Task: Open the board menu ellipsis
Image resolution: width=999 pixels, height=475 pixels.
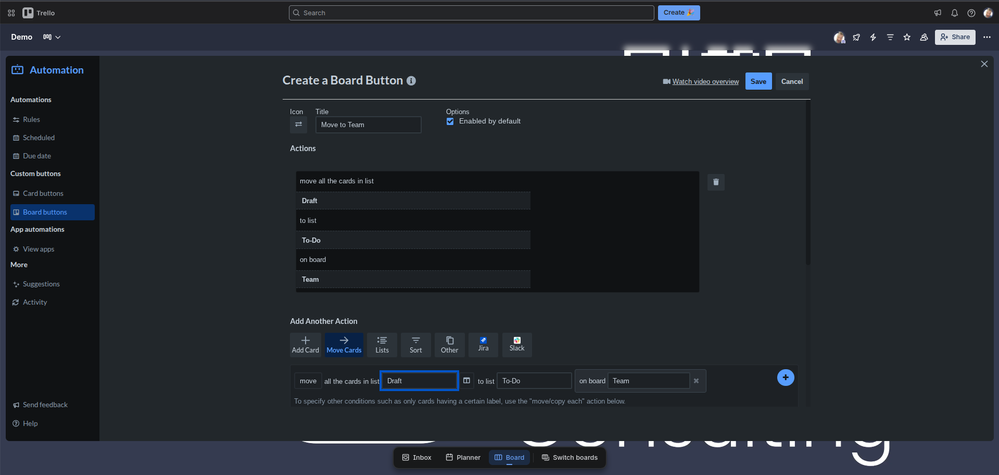Action: (x=987, y=38)
